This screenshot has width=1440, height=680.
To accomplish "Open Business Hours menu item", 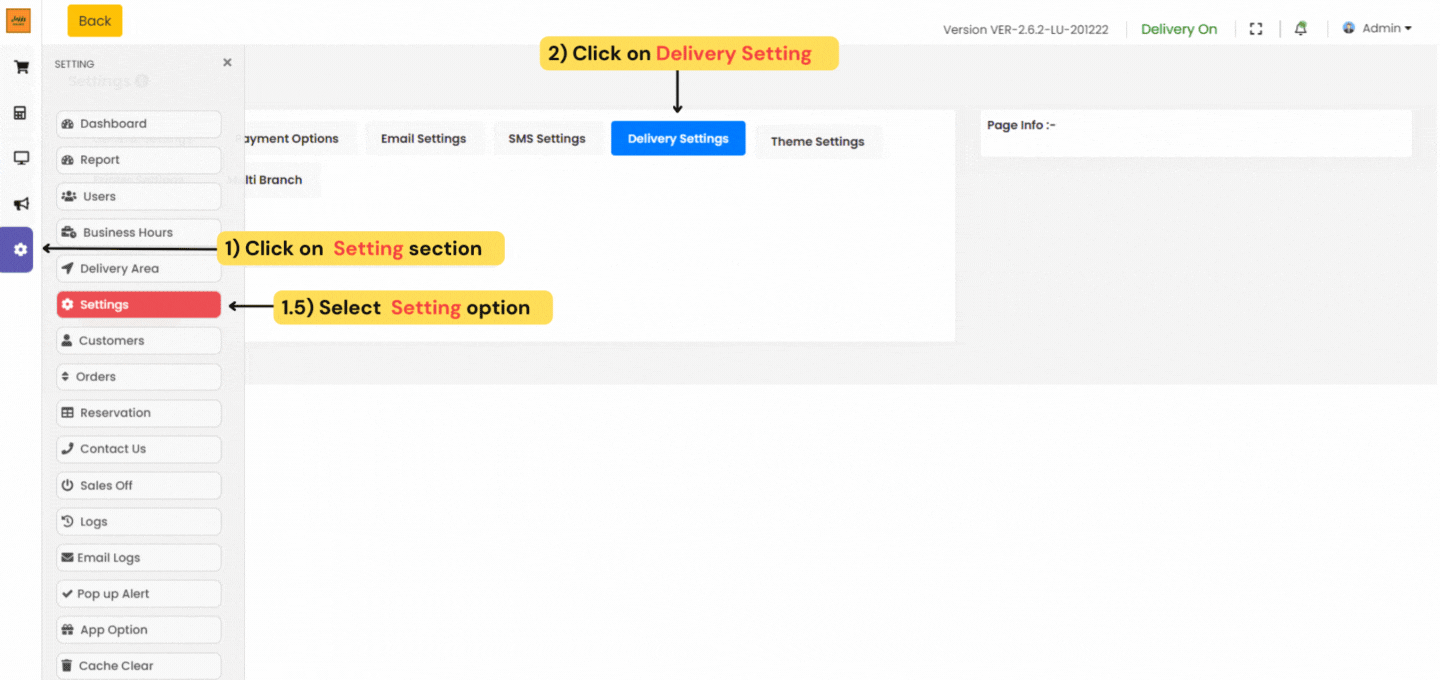I will coord(139,232).
